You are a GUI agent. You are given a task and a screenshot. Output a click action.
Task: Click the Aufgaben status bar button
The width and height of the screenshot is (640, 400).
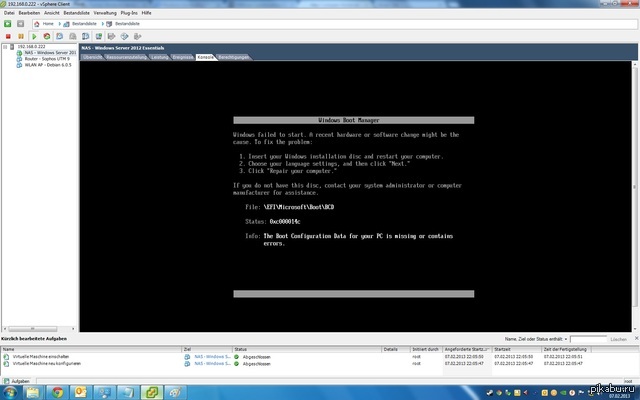point(17,381)
